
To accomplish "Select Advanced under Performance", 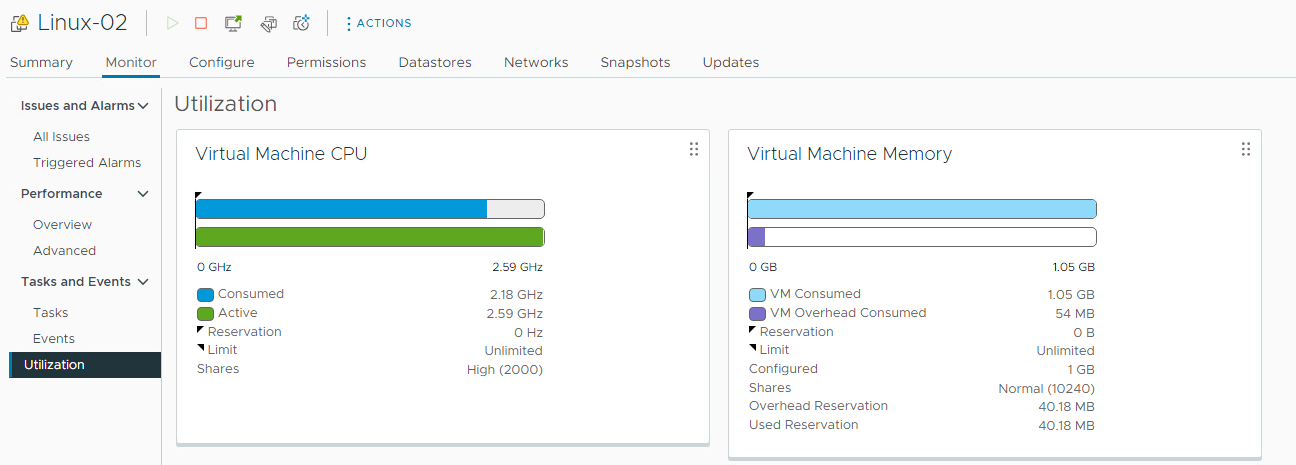I will click(64, 251).
